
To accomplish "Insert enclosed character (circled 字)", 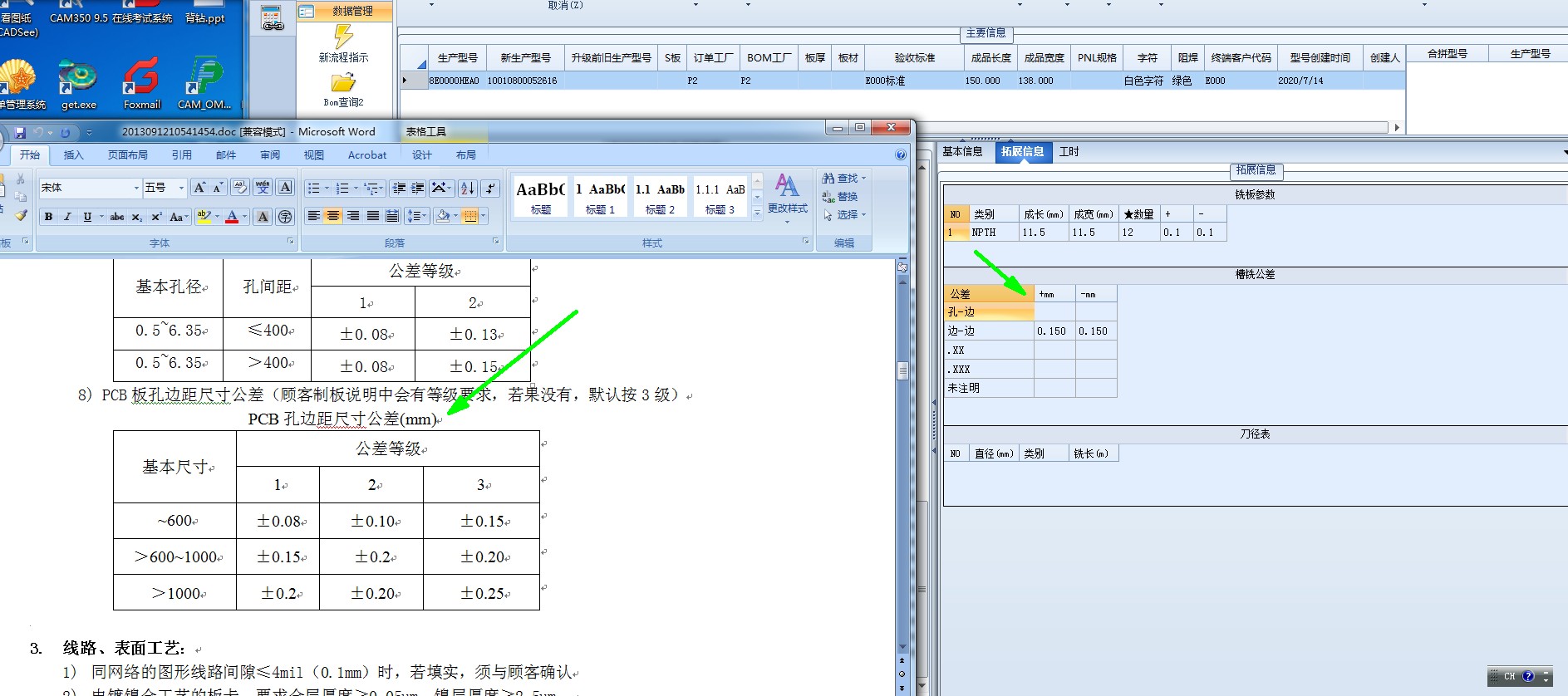I will pos(285,217).
